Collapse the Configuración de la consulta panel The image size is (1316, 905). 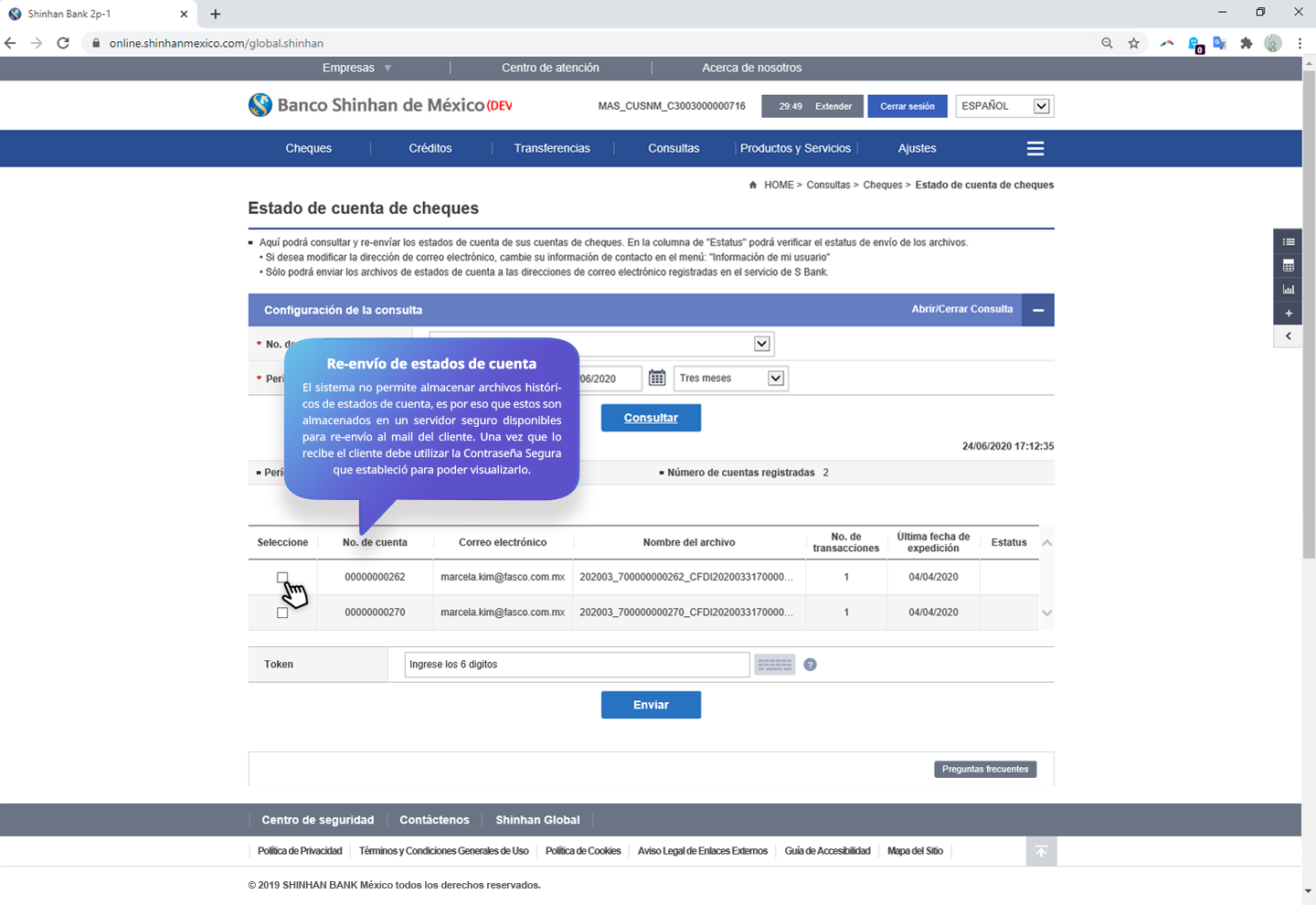click(1038, 310)
